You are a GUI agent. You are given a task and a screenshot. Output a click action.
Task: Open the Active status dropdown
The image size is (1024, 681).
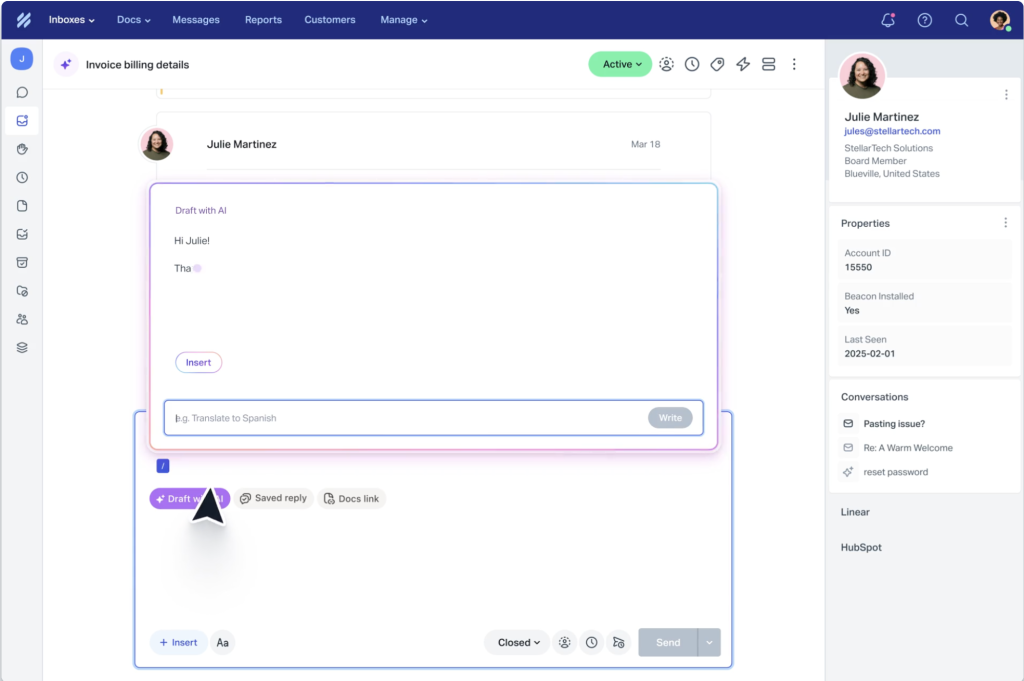coord(620,64)
